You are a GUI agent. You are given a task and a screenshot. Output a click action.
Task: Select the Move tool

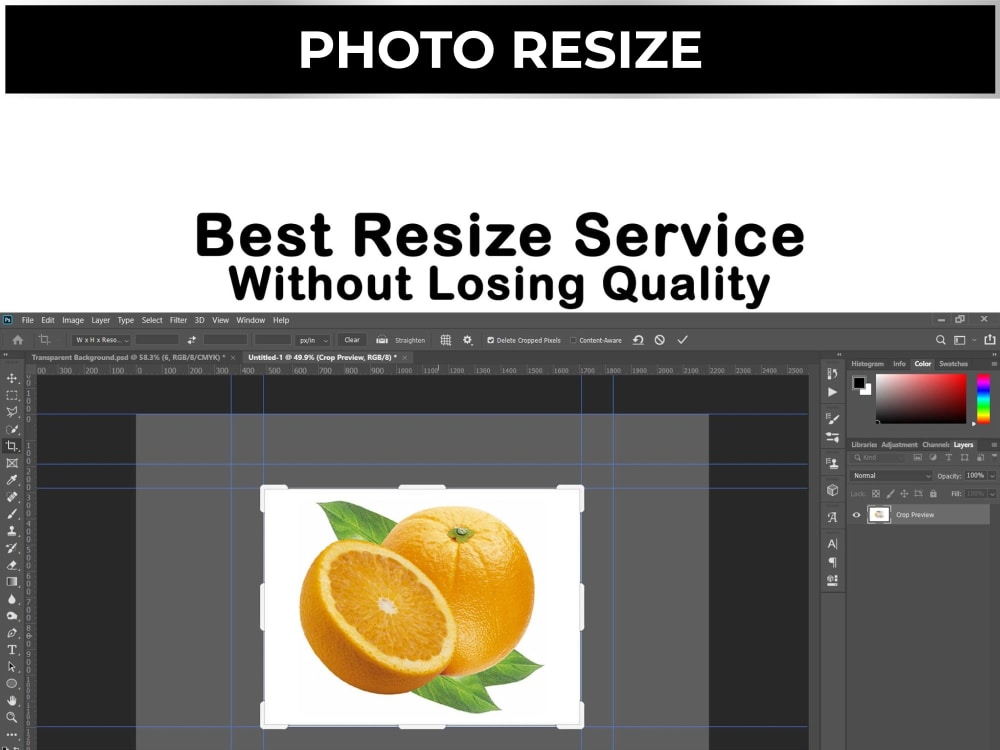11,379
